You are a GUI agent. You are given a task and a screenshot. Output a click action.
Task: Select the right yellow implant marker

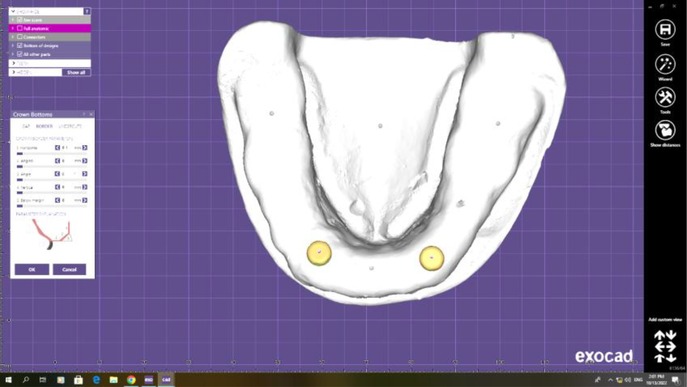[432, 258]
